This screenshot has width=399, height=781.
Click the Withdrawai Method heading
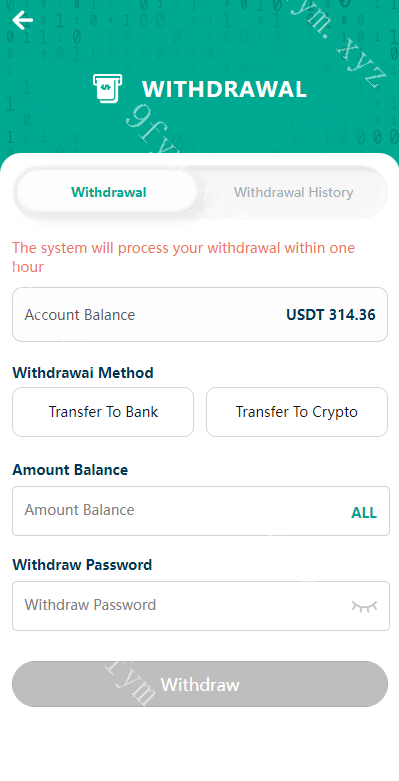83,373
